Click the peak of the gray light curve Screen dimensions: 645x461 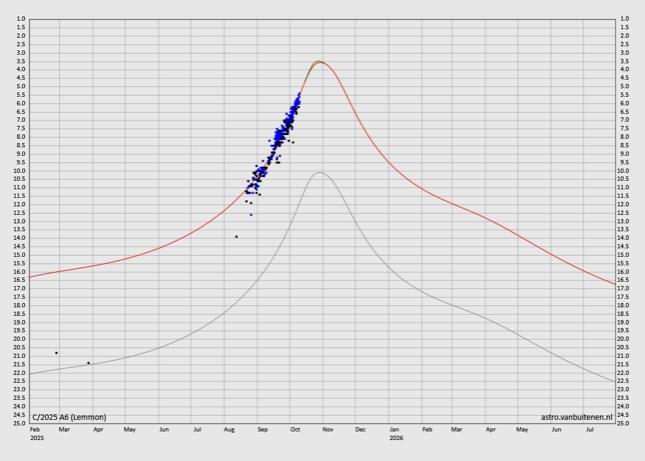319,172
